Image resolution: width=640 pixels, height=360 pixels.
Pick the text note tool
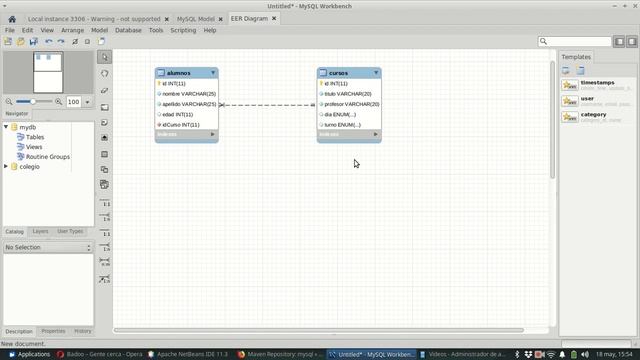pos(104,122)
